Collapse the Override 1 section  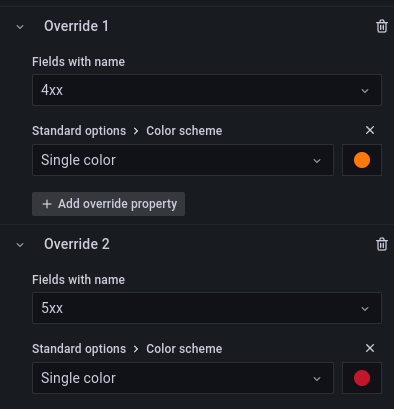point(20,27)
